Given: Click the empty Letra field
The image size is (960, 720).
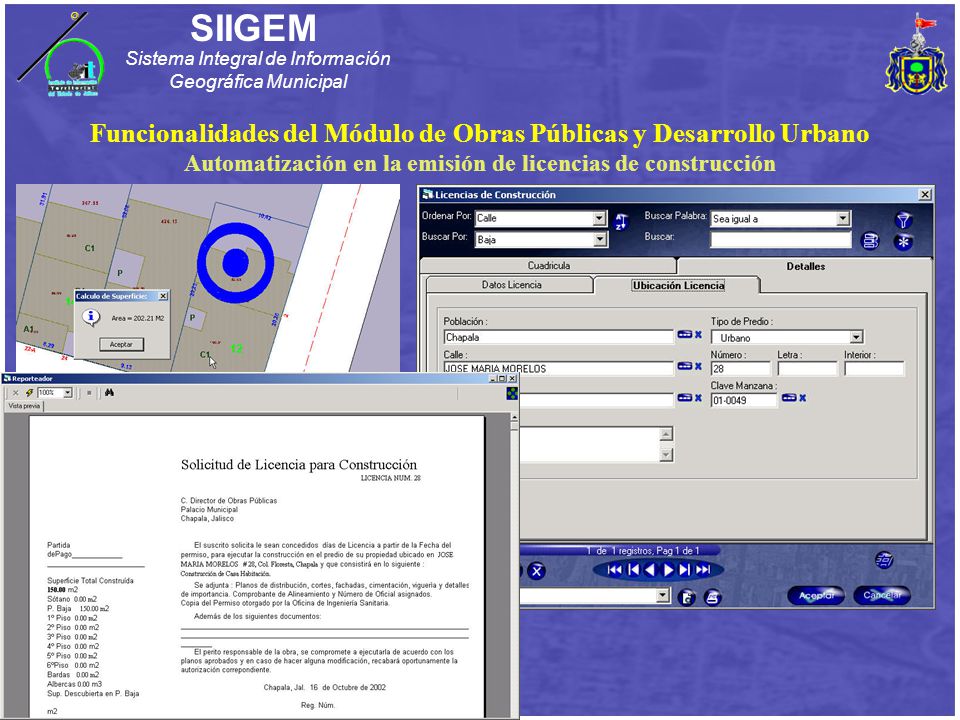Looking at the screenshot, I should coord(807,369).
